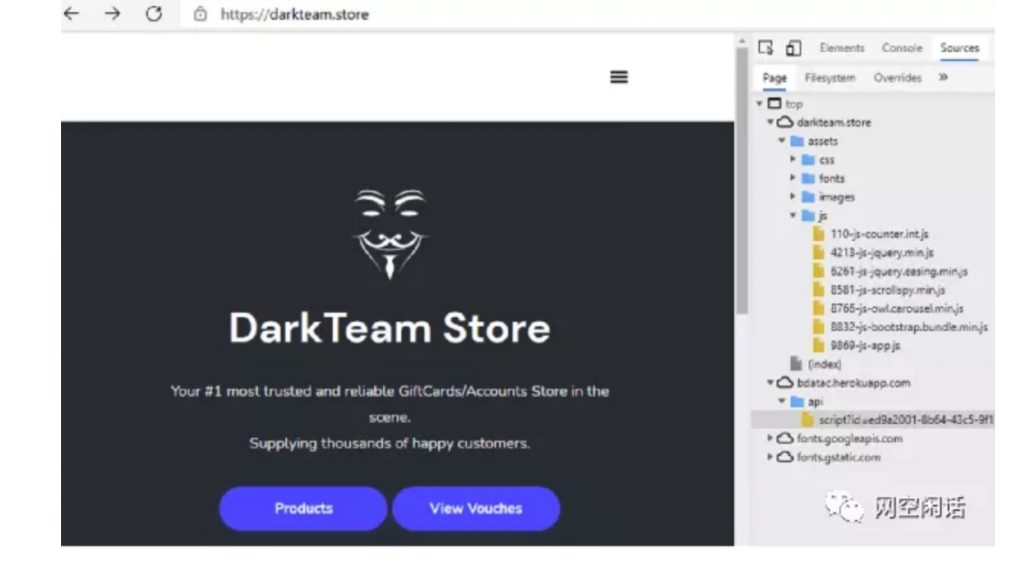The width and height of the screenshot is (1024, 575).
Task: Click the darkteam.store cloud icon
Action: coord(785,122)
